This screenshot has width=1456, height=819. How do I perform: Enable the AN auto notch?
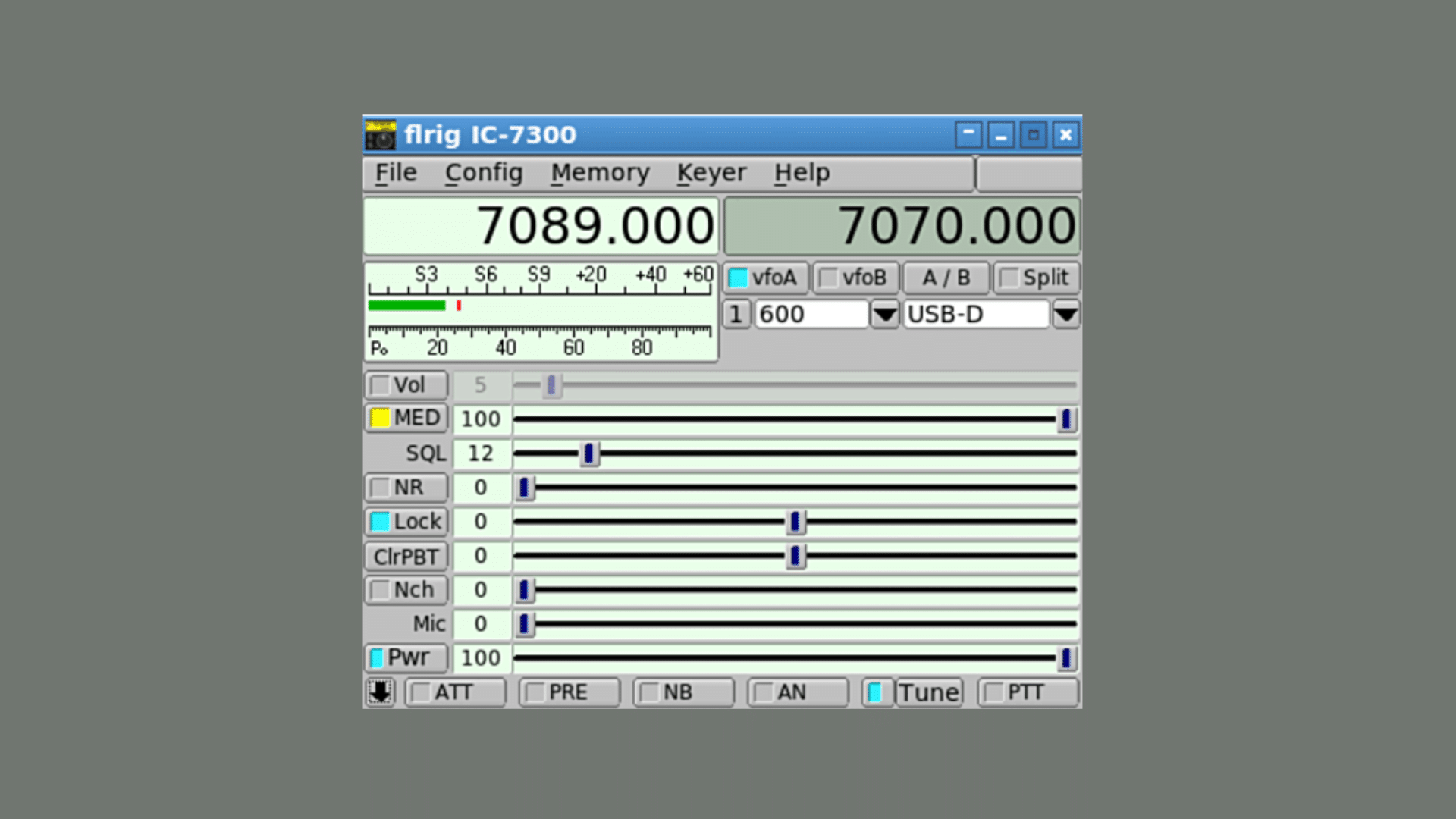pos(798,692)
